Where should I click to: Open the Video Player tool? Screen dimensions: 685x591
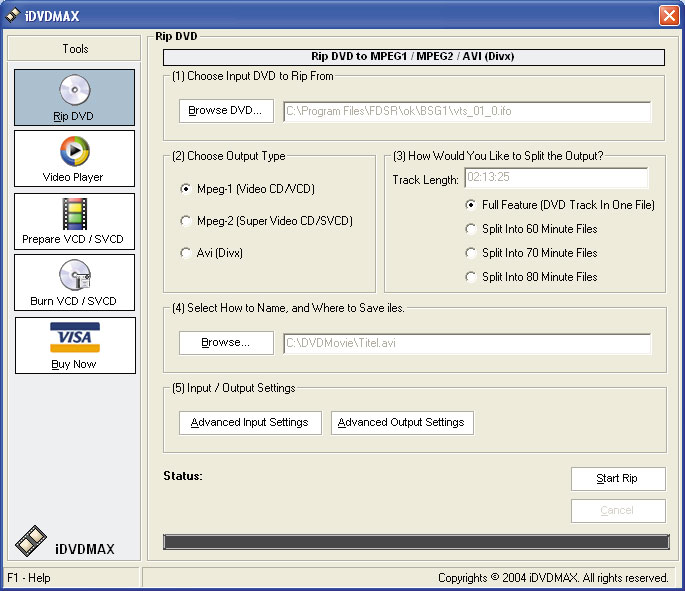coord(75,159)
